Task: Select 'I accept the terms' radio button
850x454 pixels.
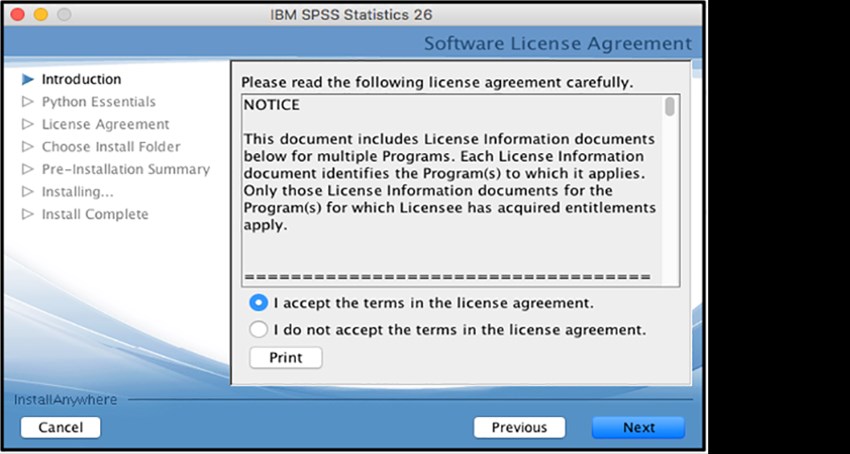Action: click(259, 303)
